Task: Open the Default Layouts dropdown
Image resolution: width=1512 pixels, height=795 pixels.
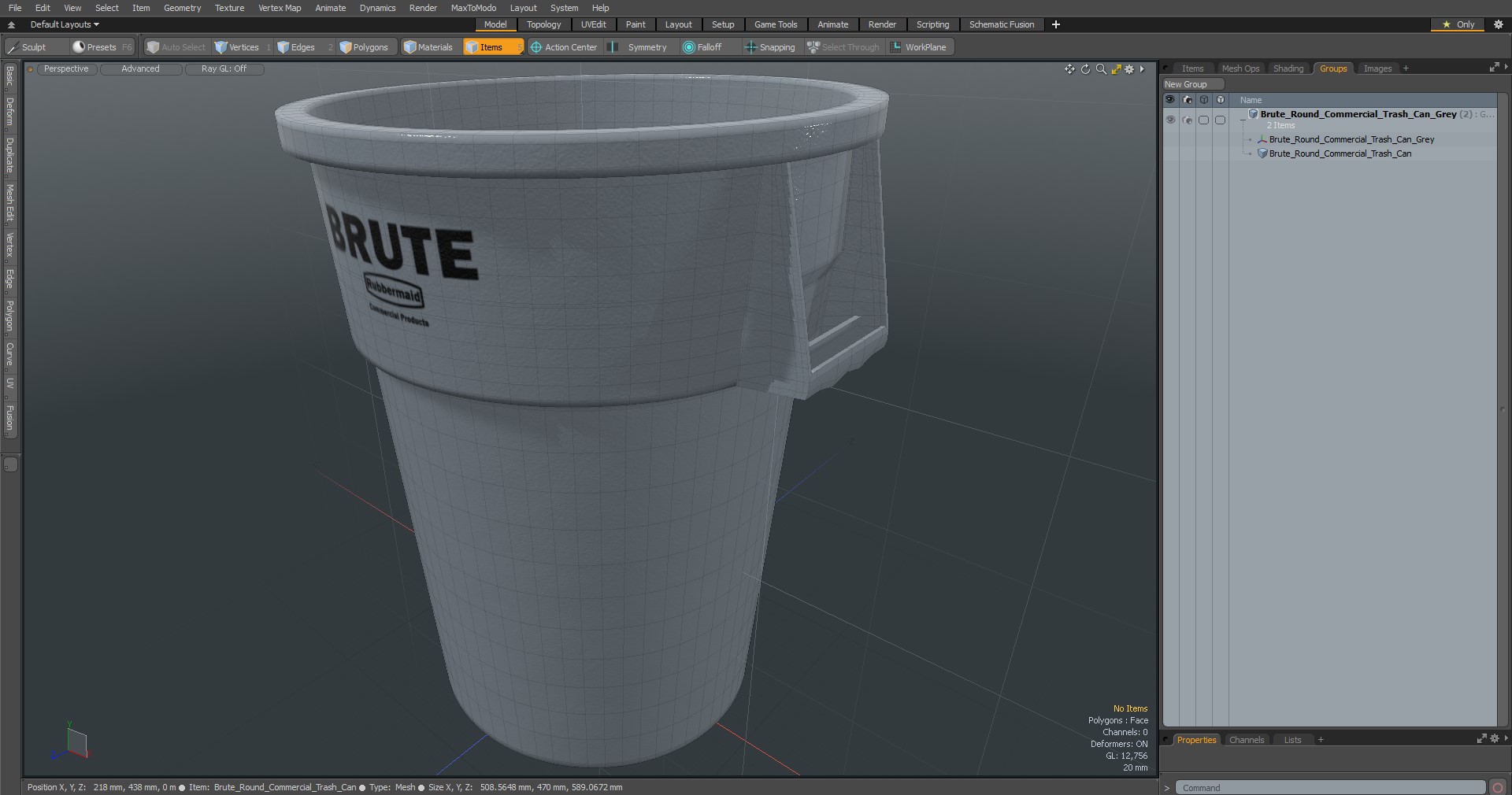Action: [65, 24]
